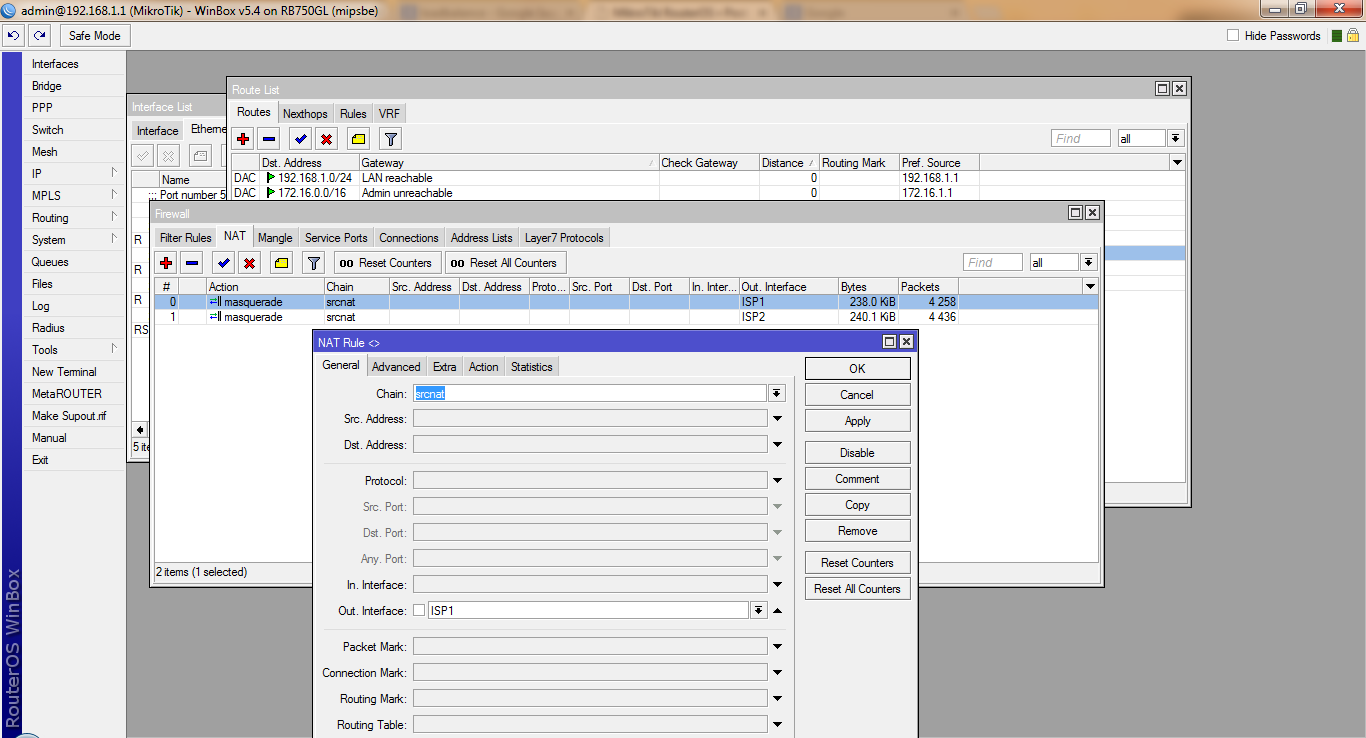This screenshot has width=1366, height=738.
Task: Click the minus remove icon in Route List
Action: tap(269, 139)
